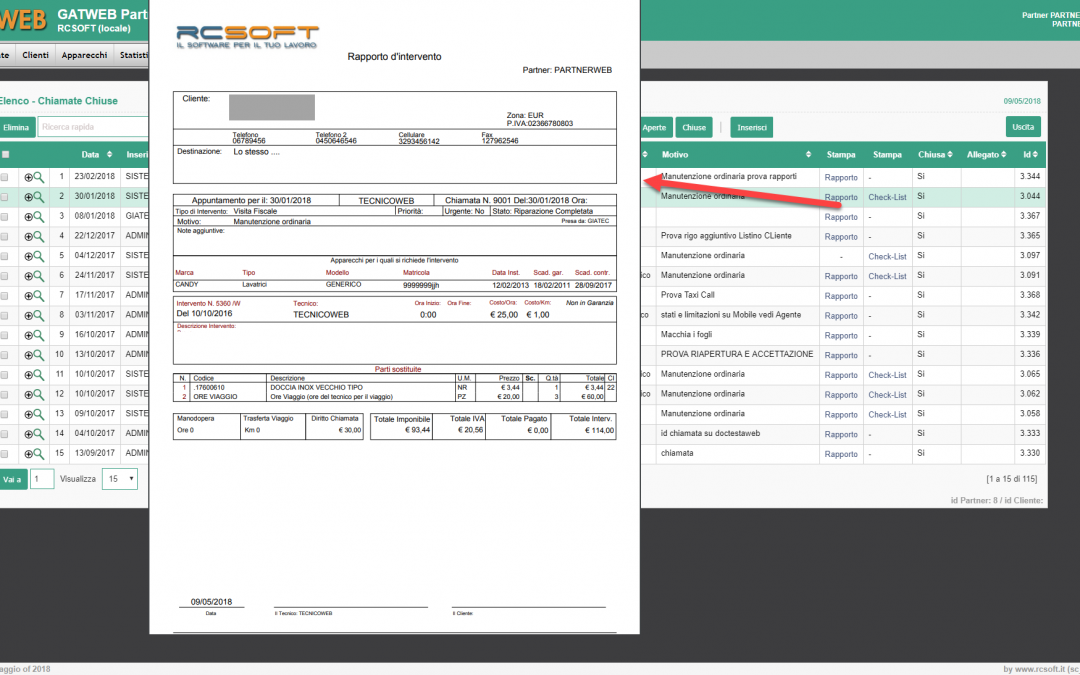The image size is (1080, 675).
Task: Open Rapporto link for Prova Taxi Call
Action: pos(841,295)
